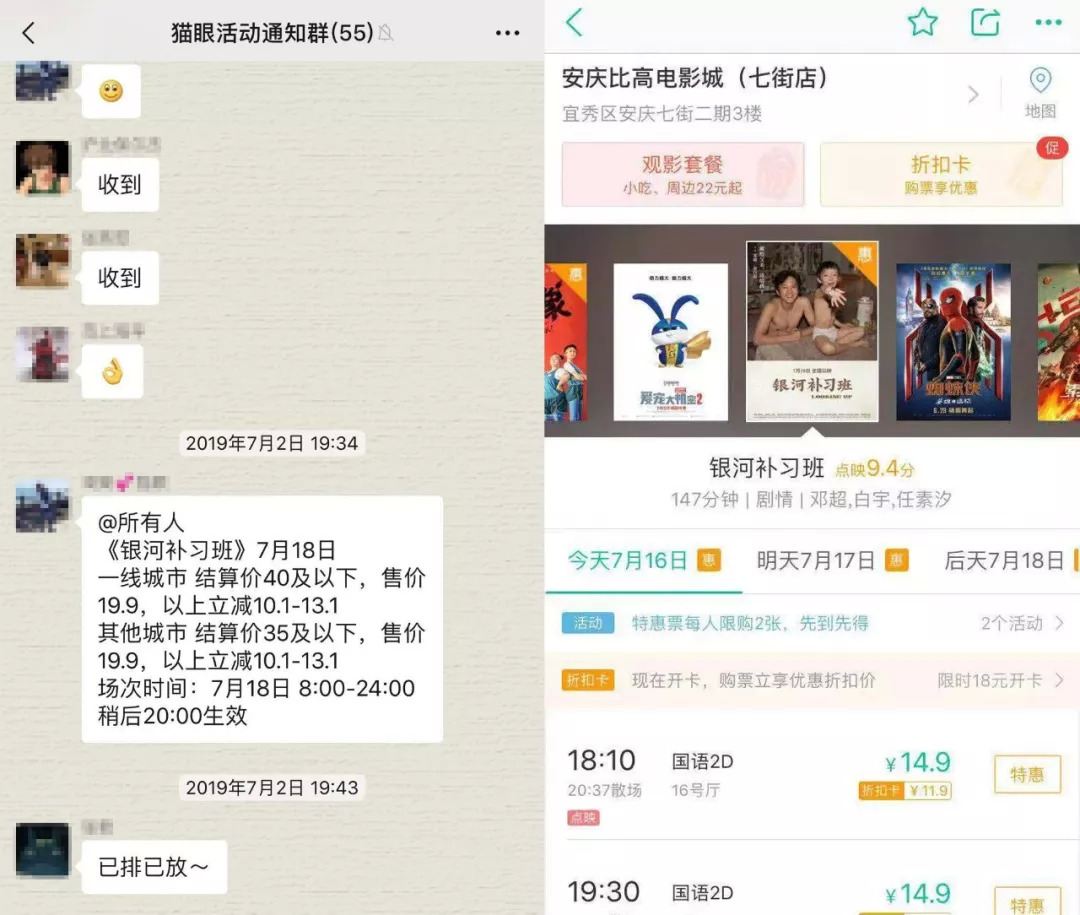Select the 爱宠大机密2 rabbit poster
This screenshot has height=915, width=1080.
click(670, 342)
